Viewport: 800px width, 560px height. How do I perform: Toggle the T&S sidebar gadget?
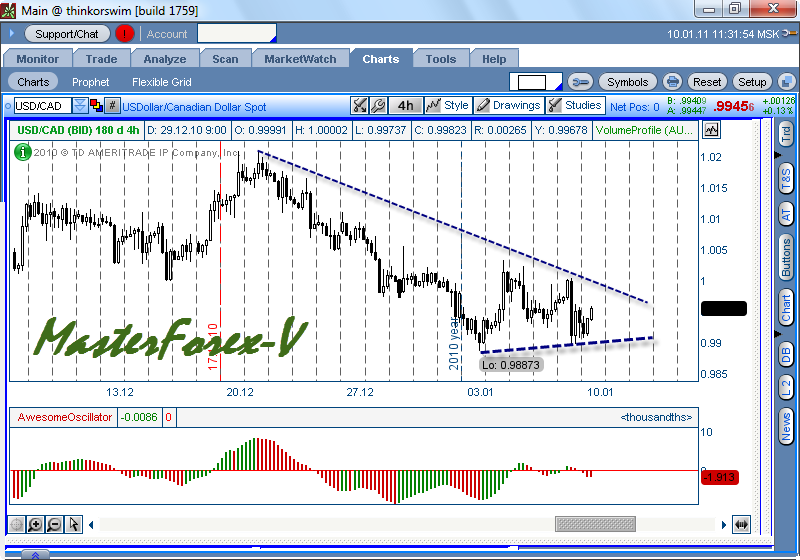click(x=786, y=180)
